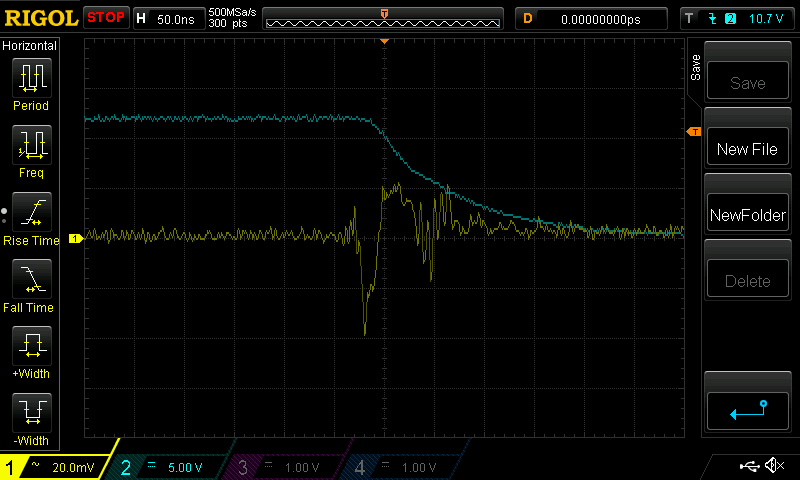Select the -Width measurement icon
This screenshot has width=800, height=480.
(x=32, y=413)
